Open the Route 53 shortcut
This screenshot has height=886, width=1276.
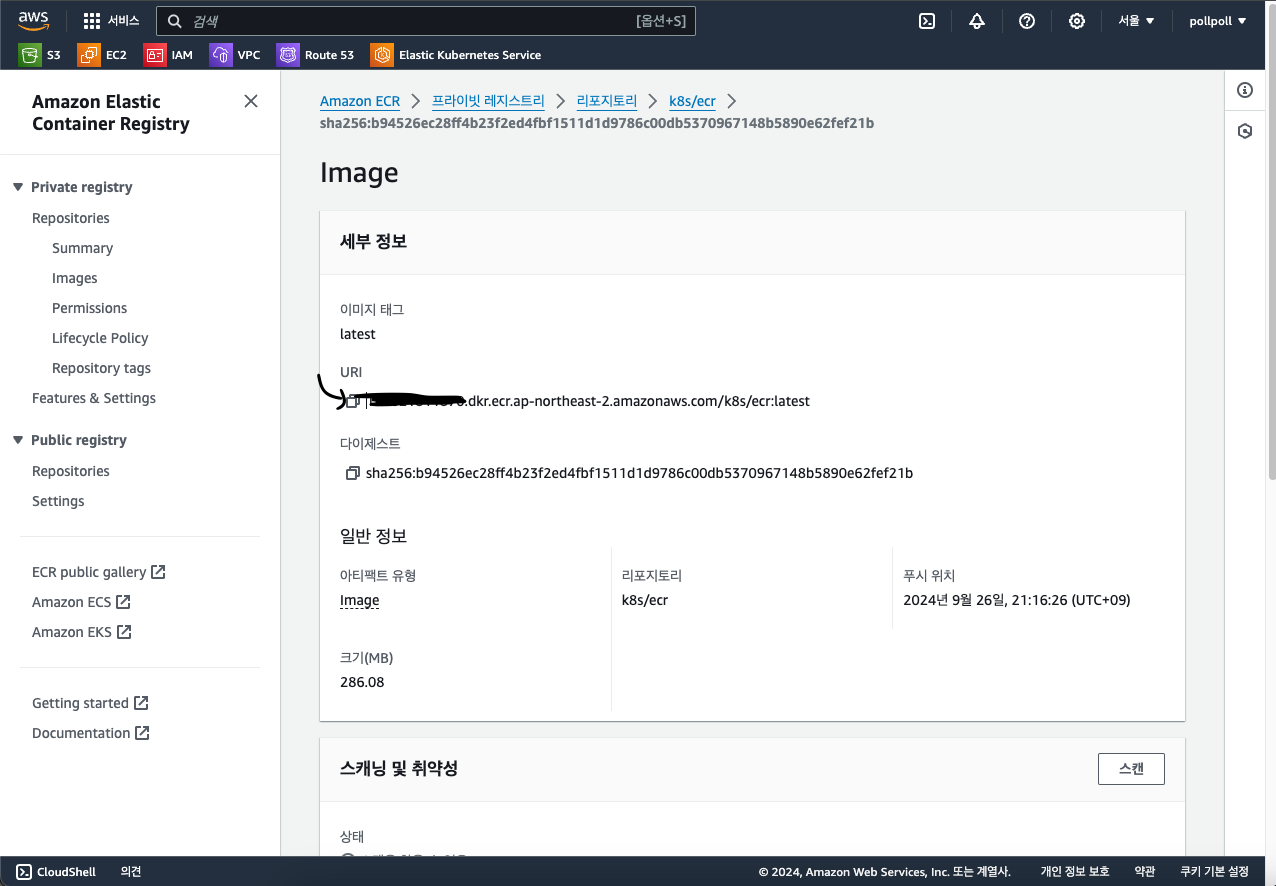click(316, 55)
